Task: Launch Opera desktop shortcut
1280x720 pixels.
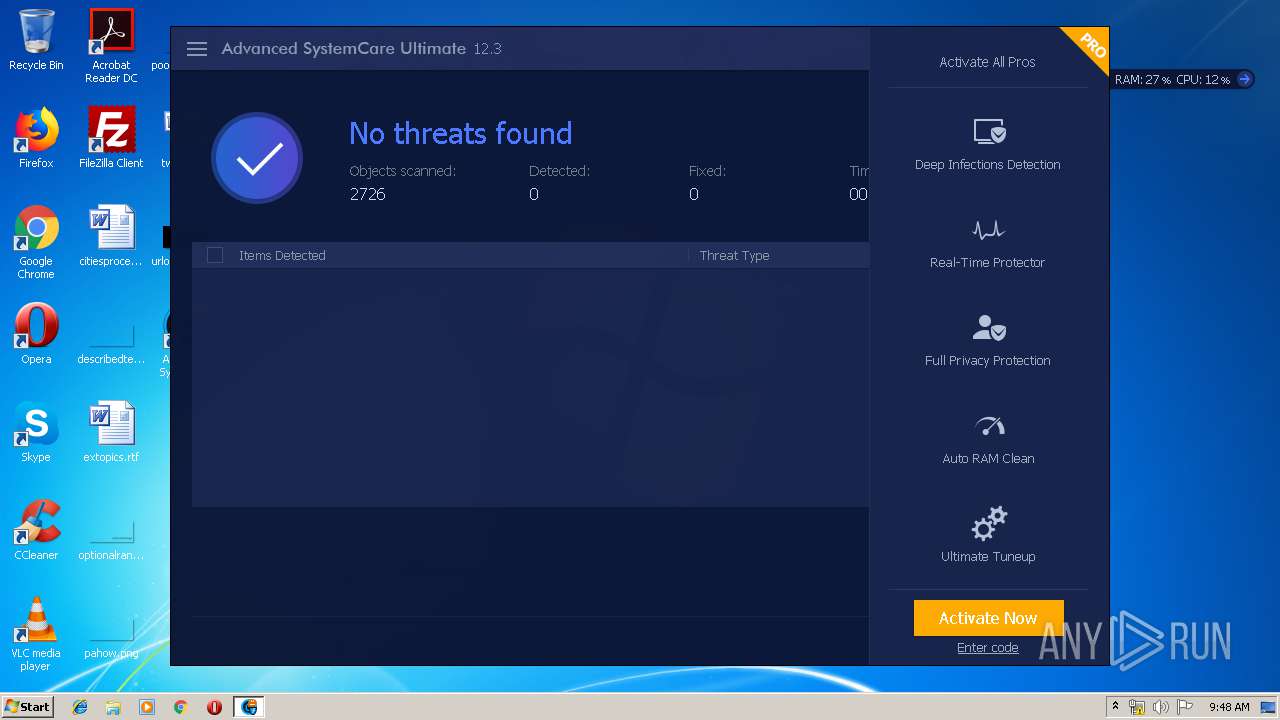Action: pyautogui.click(x=36, y=334)
